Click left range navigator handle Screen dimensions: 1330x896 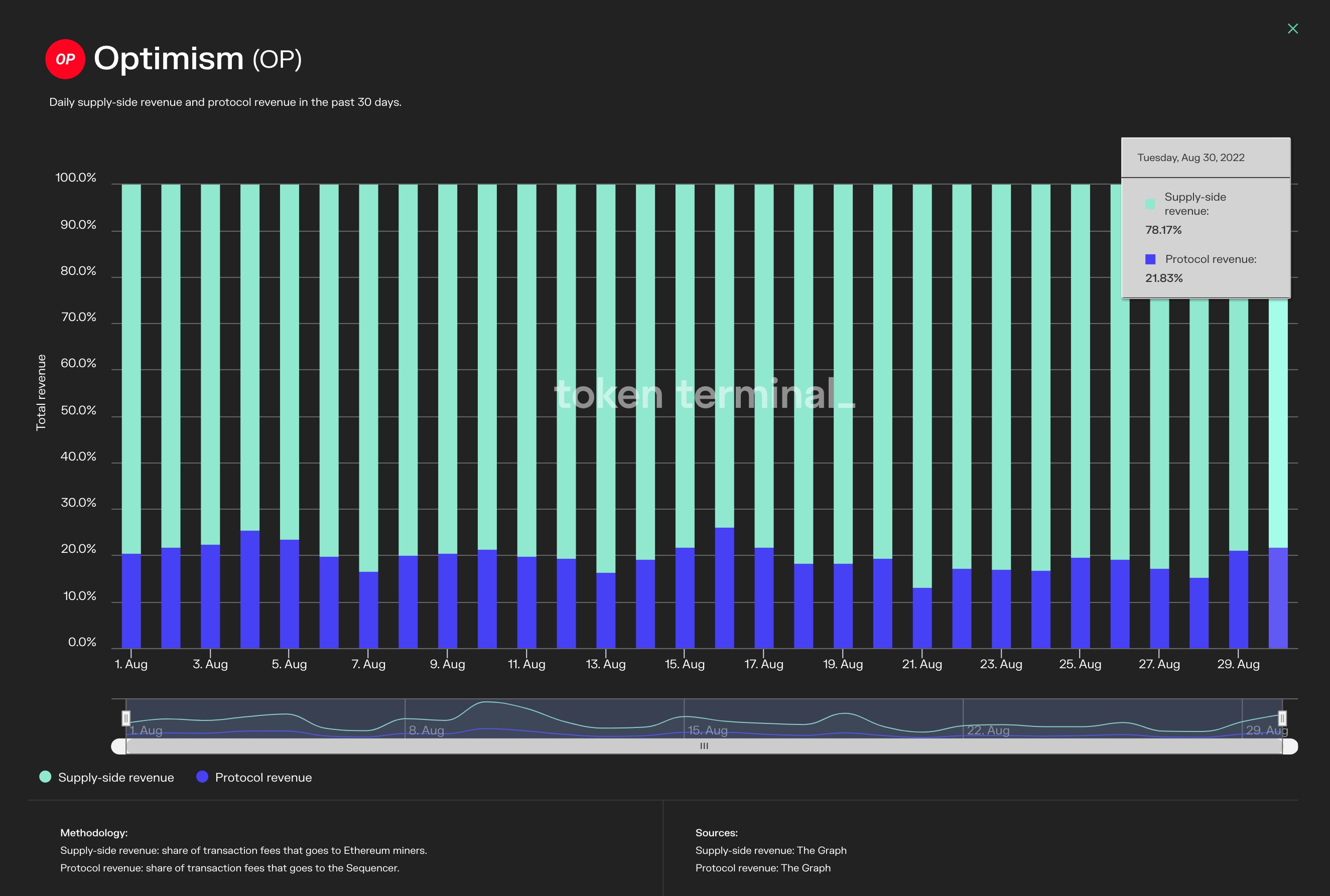[x=126, y=718]
